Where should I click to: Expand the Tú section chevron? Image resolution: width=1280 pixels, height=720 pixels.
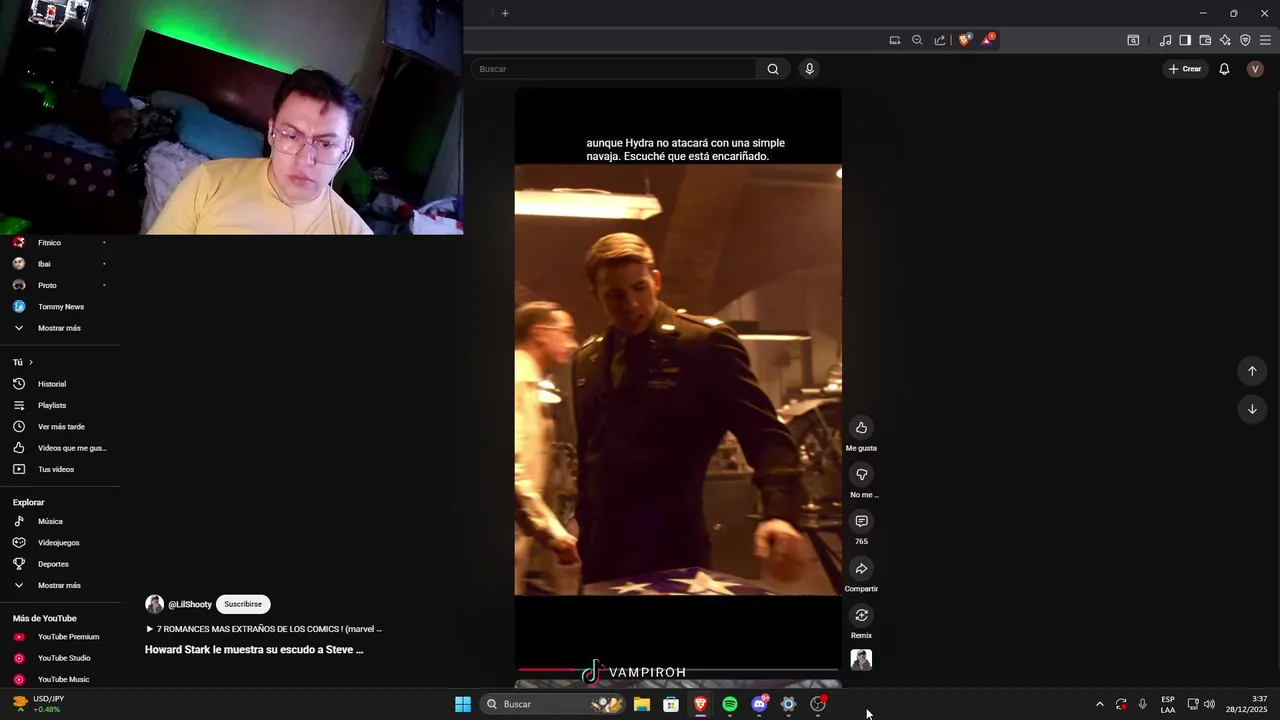30,362
